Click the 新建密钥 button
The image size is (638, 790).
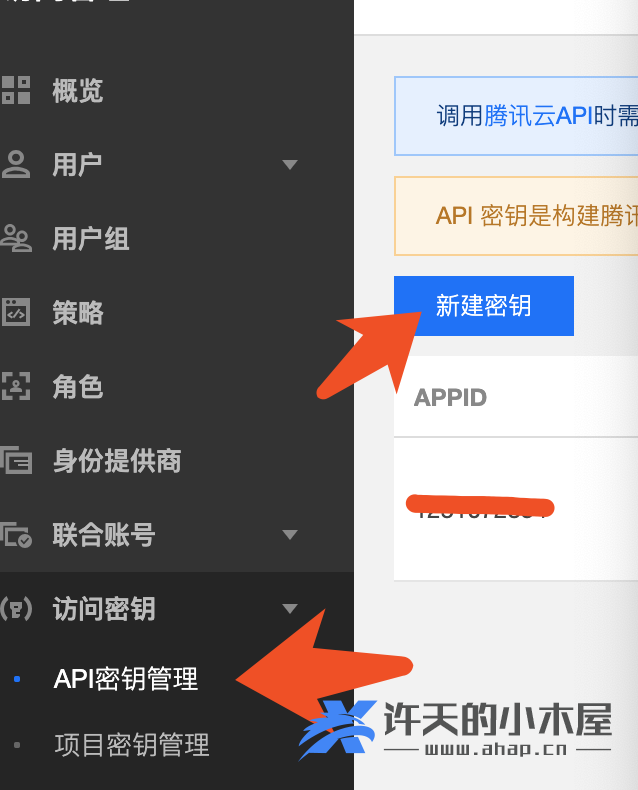484,306
